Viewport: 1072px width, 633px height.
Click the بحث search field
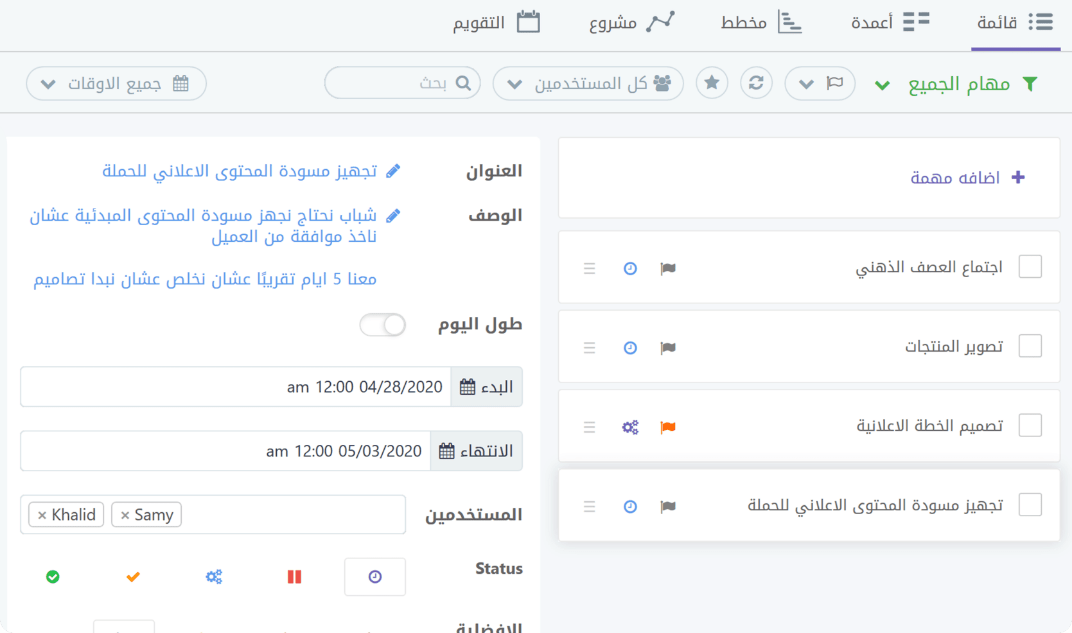[403, 83]
